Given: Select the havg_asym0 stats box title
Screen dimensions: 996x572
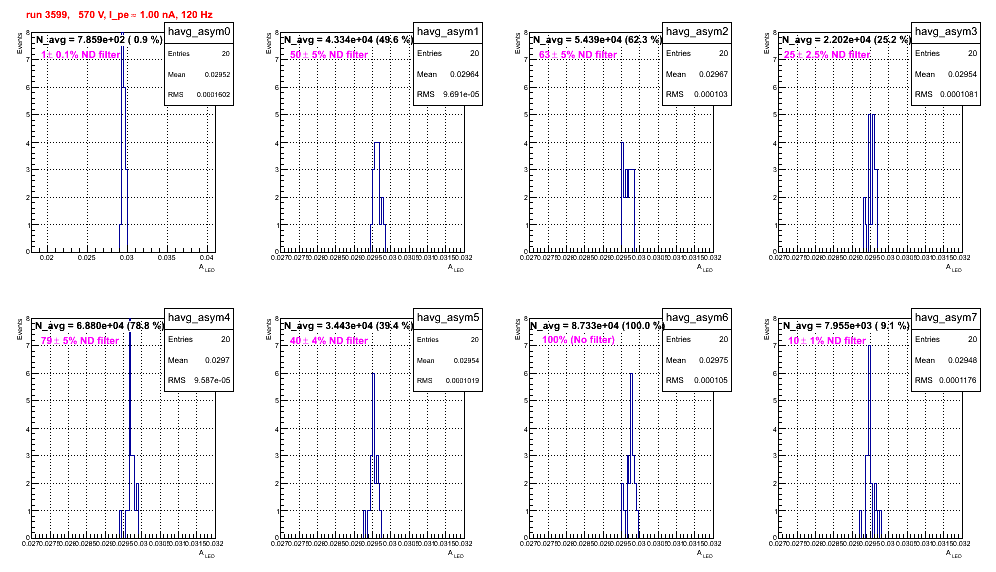Looking at the screenshot, I should point(199,32).
